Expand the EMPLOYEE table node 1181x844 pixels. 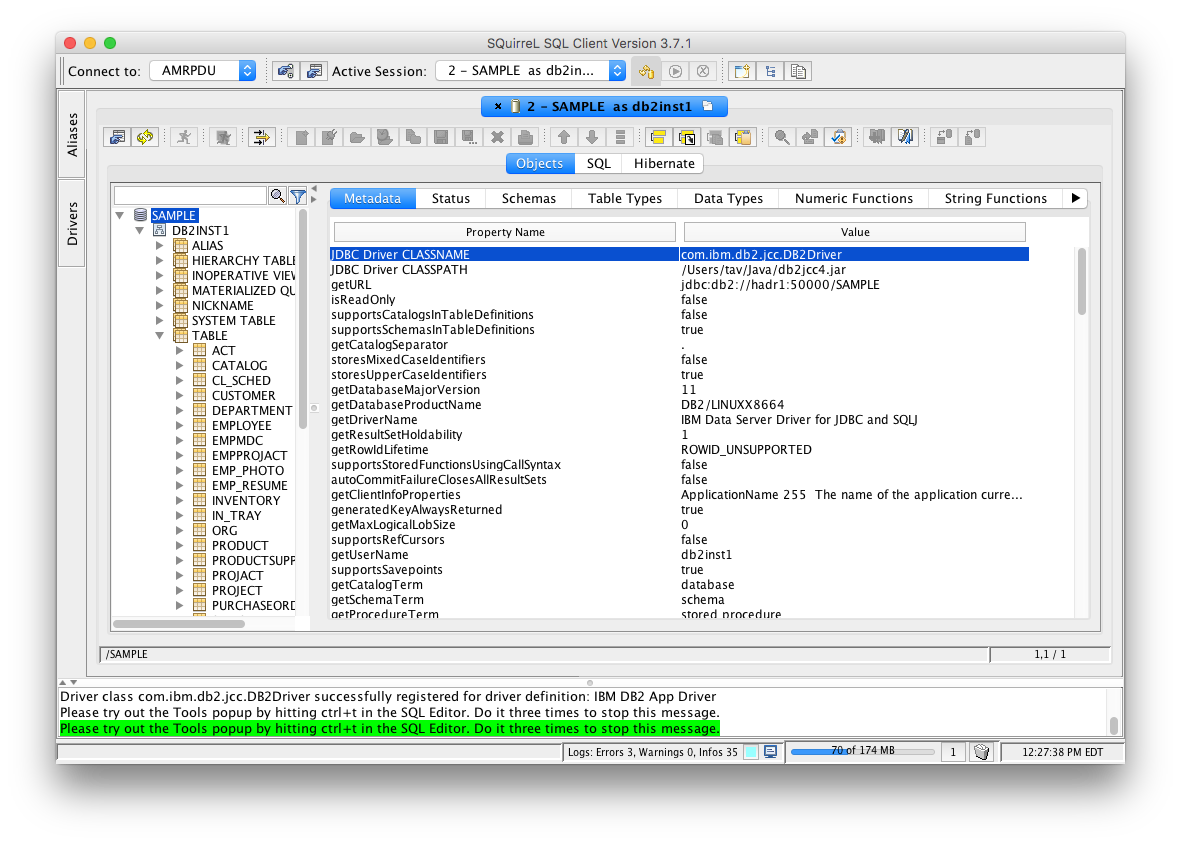pos(180,425)
